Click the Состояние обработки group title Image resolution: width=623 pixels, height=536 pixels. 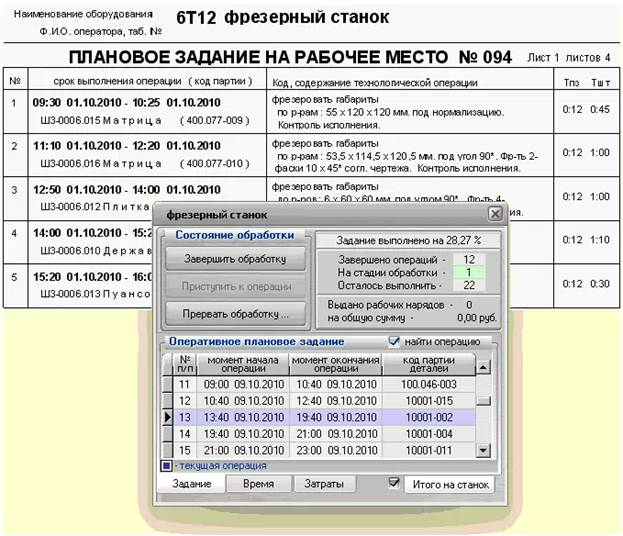234,235
